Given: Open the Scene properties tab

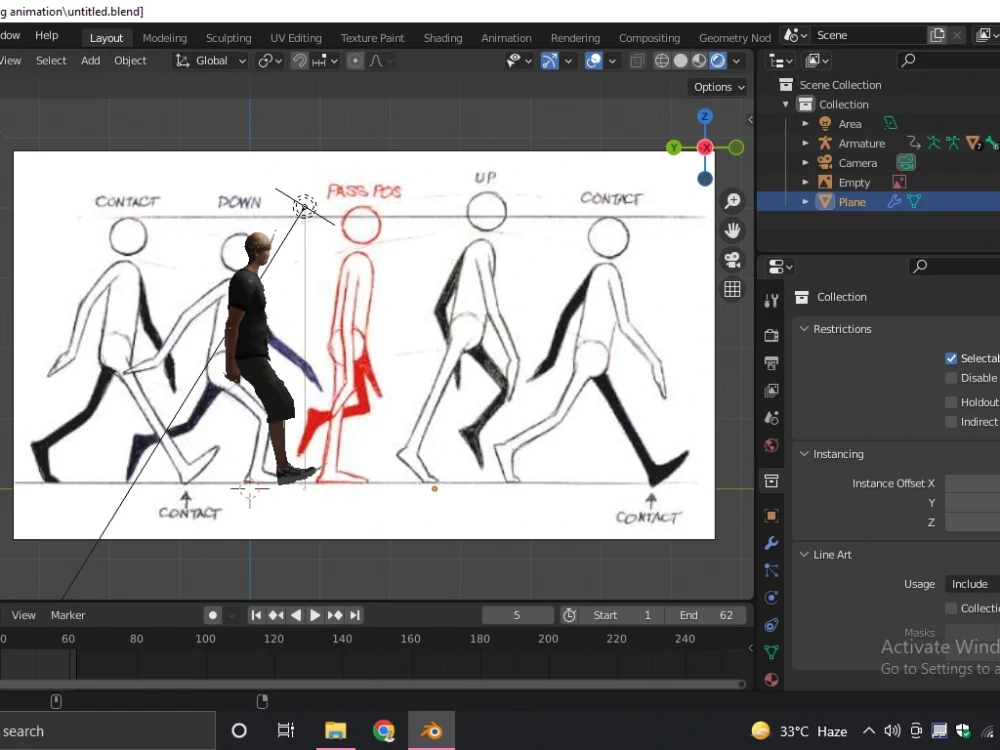Looking at the screenshot, I should tap(771, 418).
